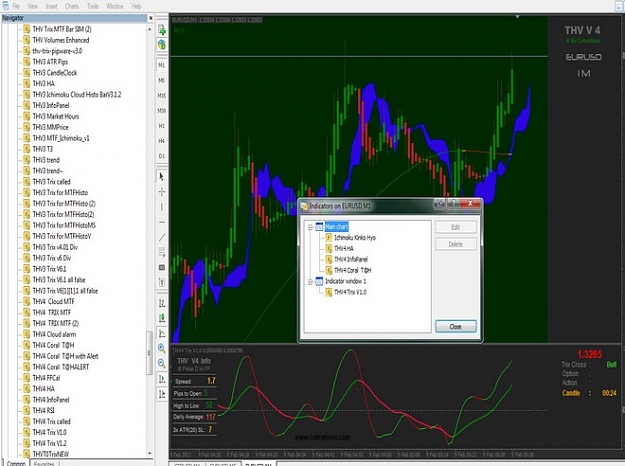
Task: Select the arrow cursor tool
Action: (x=161, y=176)
